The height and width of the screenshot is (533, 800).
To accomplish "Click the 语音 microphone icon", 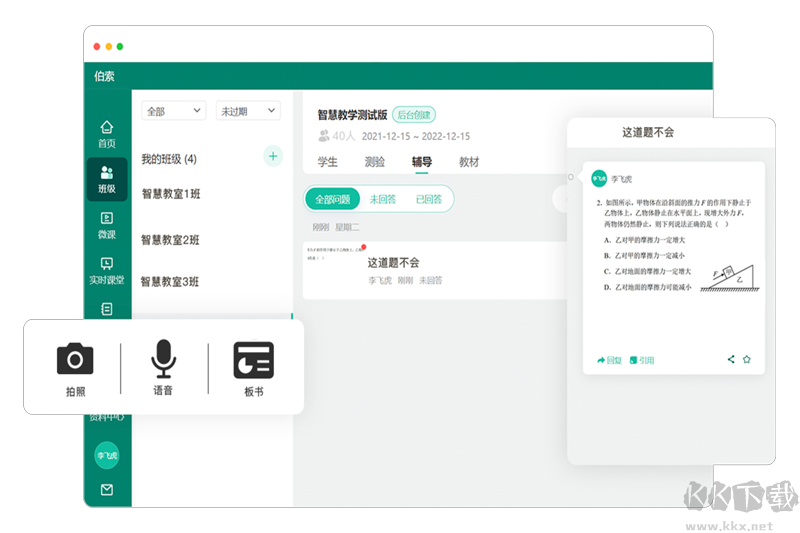I will pos(163,359).
